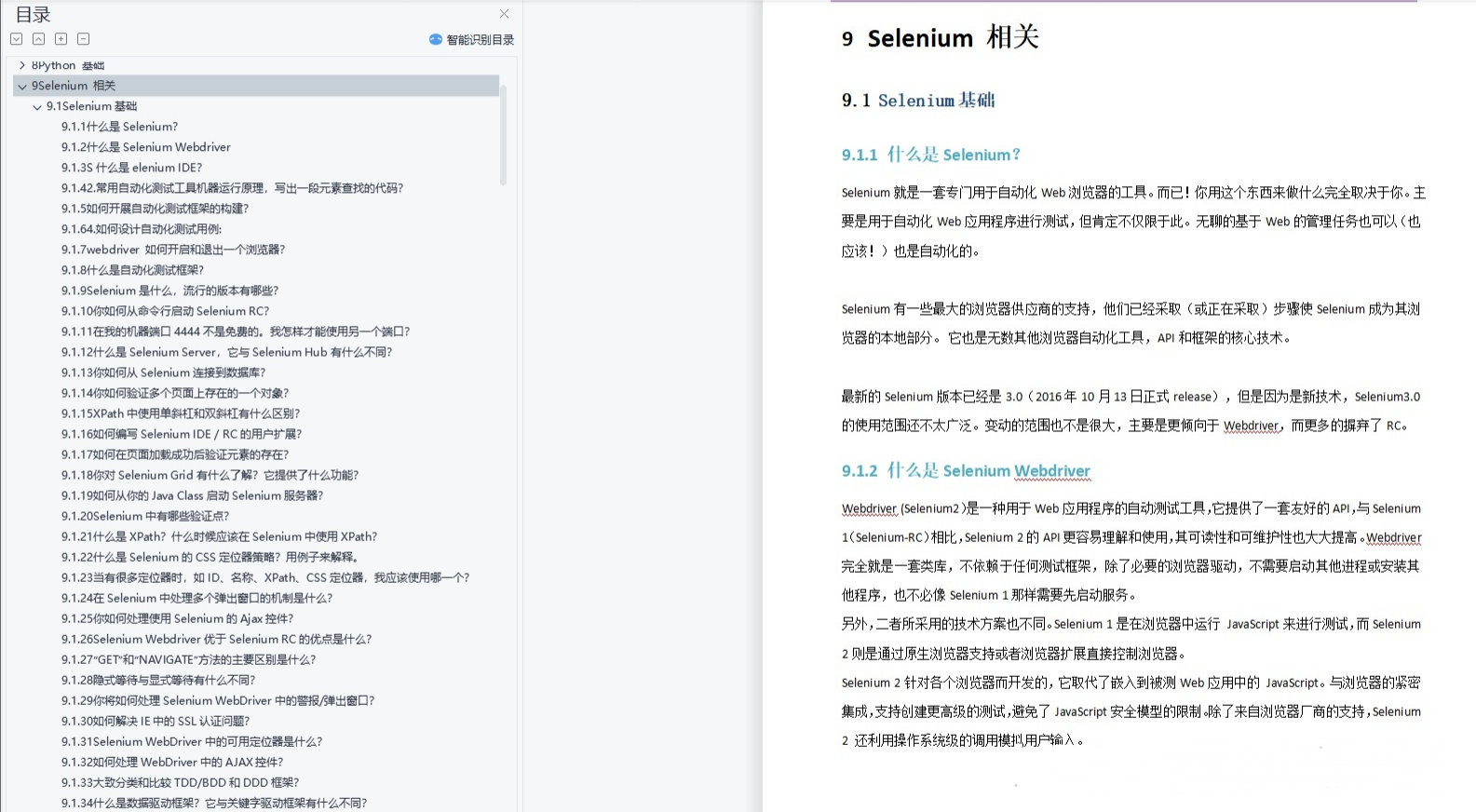Screen dimensions: 1476x812
Task: Open 9.1.29 WebDriver 中的警报/弹出窗口 entry
Action: [218, 700]
